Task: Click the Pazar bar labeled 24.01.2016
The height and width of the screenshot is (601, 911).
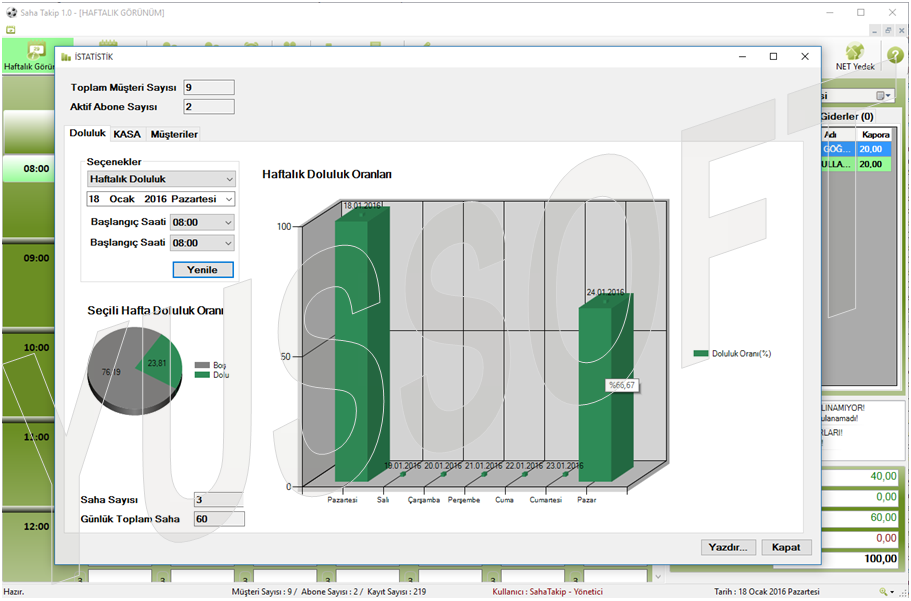Action: (604, 388)
